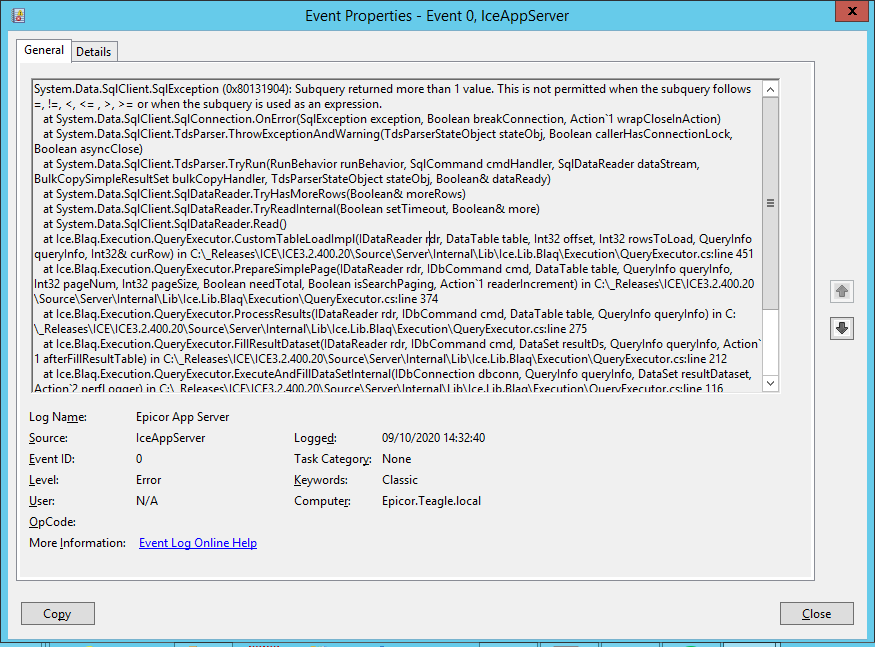Click inside the SqlException message text
This screenshot has width=875, height=647.
tap(392, 97)
